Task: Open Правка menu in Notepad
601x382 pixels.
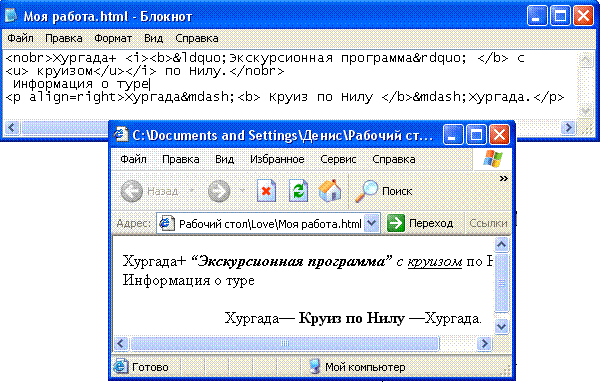Action: 64,38
